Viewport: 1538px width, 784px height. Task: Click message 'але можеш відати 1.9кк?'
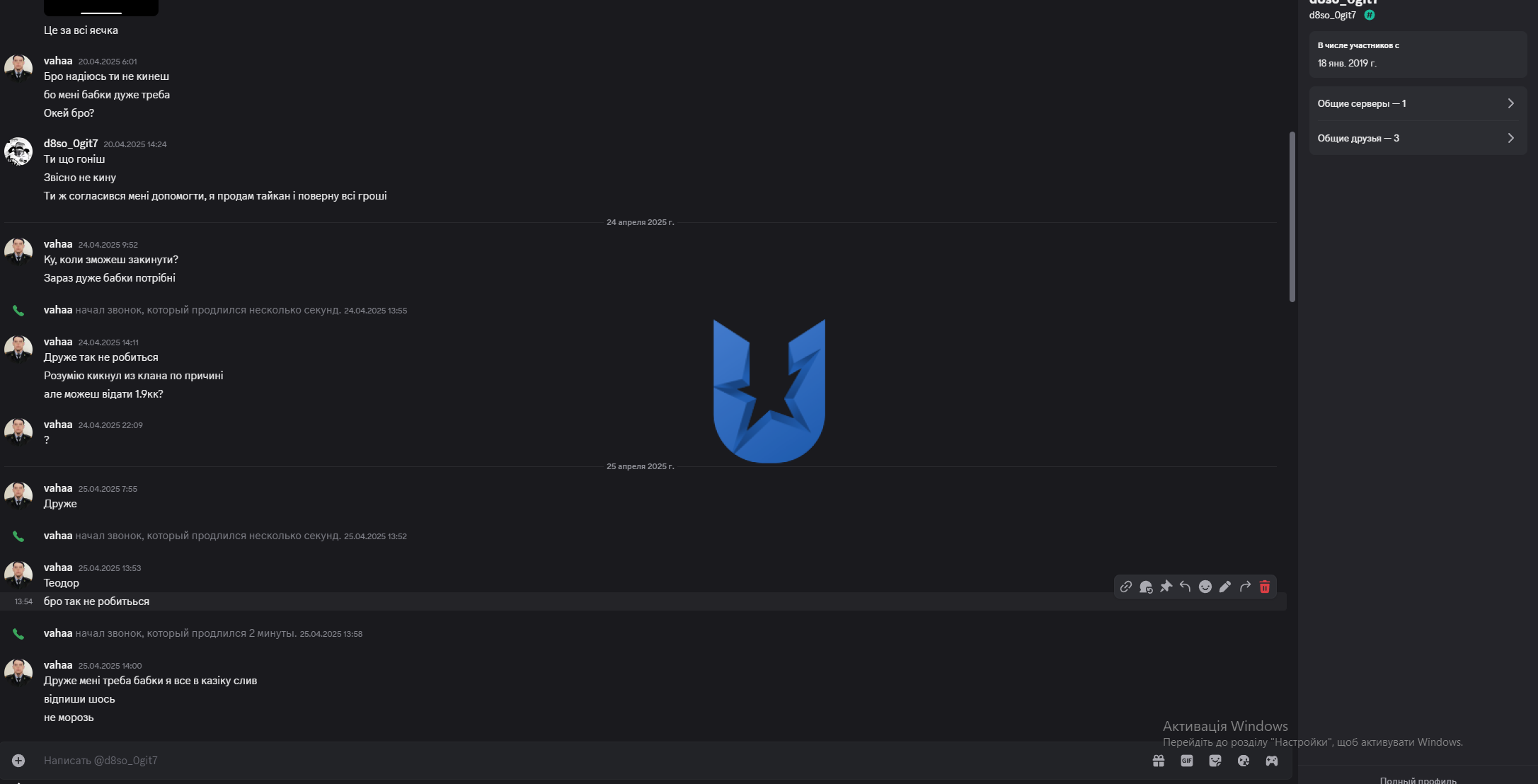pos(103,394)
